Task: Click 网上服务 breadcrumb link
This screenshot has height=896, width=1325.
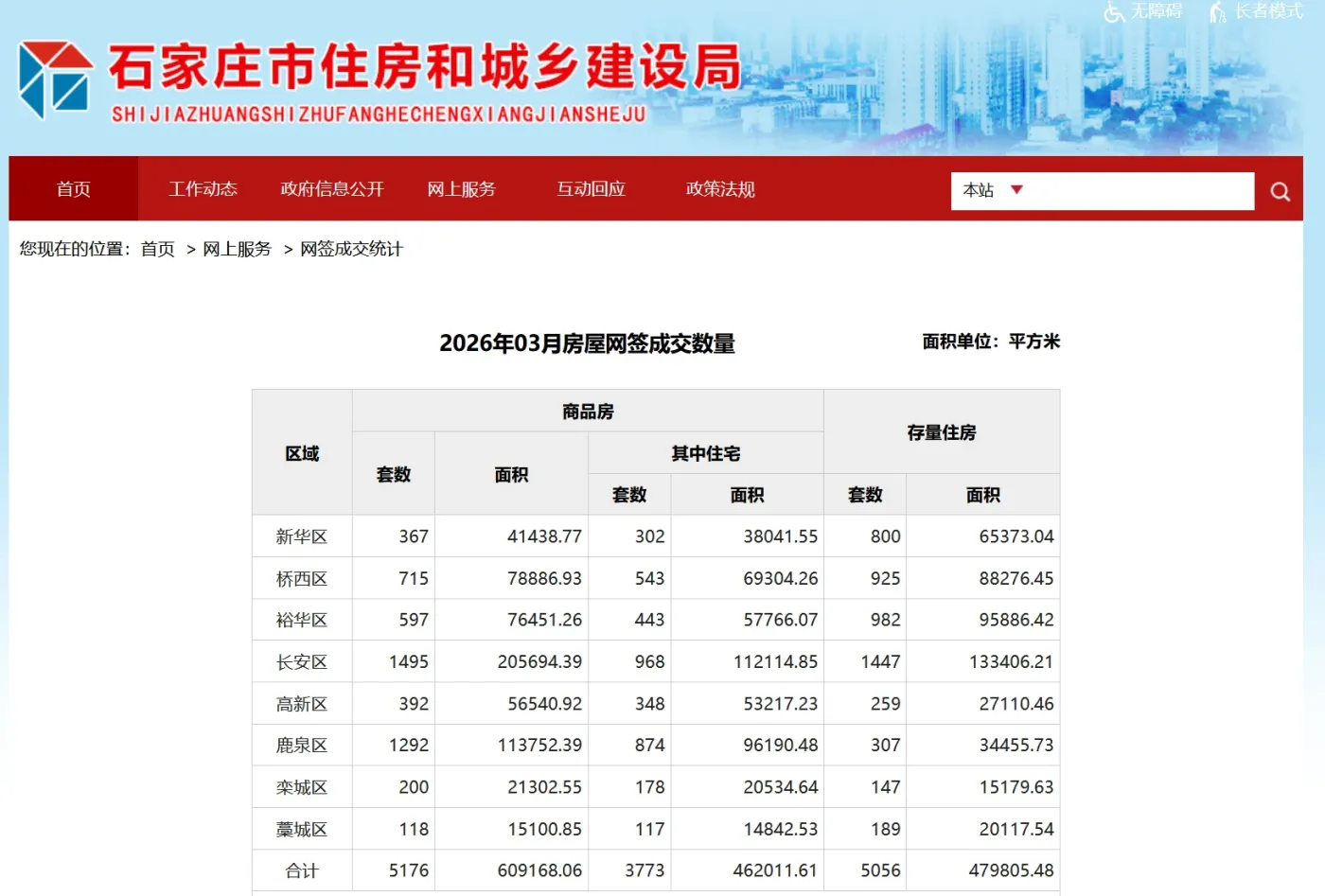Action: 237,249
